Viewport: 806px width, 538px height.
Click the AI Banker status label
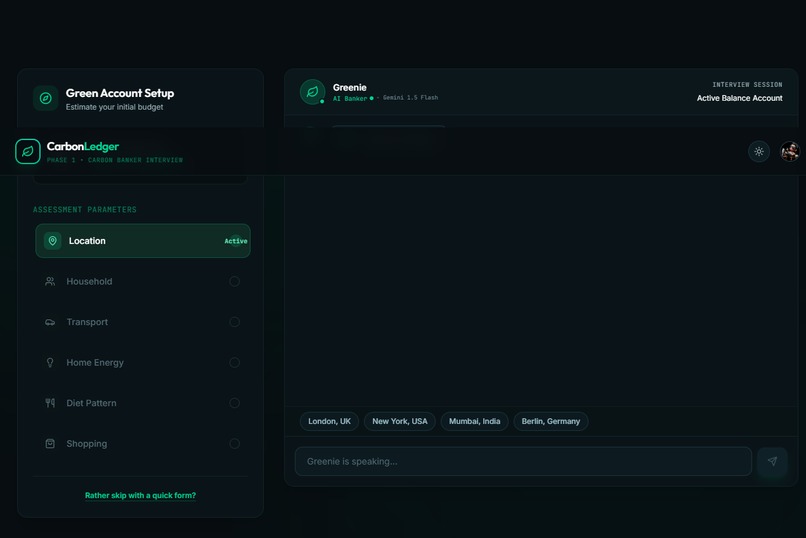pyautogui.click(x=350, y=98)
